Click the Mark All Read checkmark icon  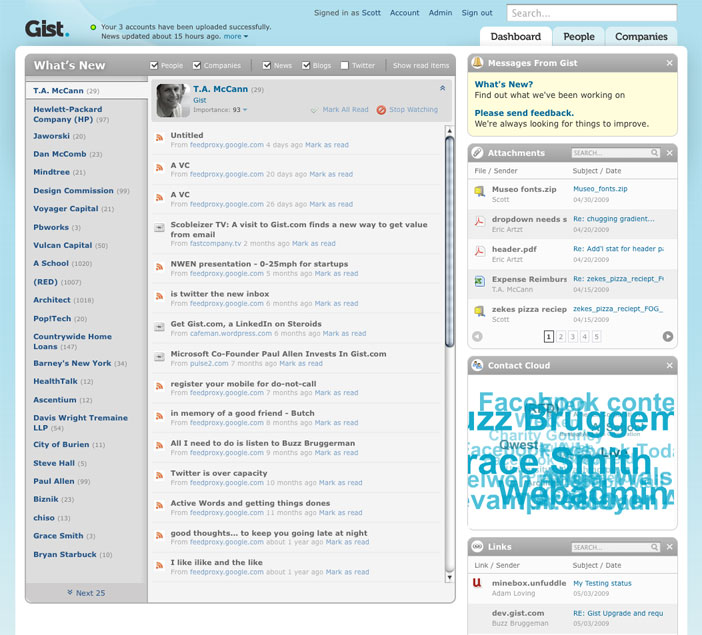pos(314,110)
